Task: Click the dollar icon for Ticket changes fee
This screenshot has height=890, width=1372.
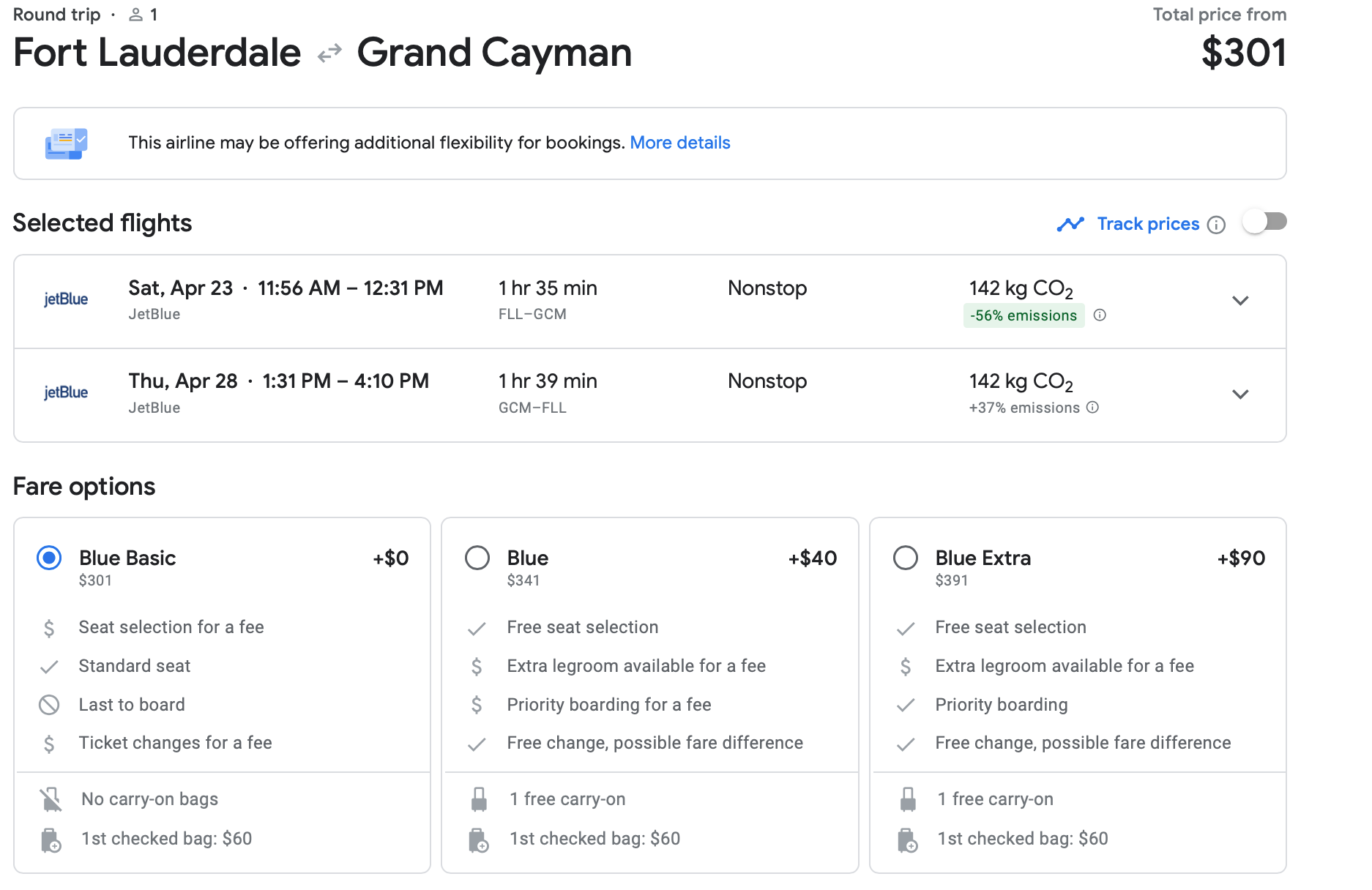Action: tap(49, 744)
